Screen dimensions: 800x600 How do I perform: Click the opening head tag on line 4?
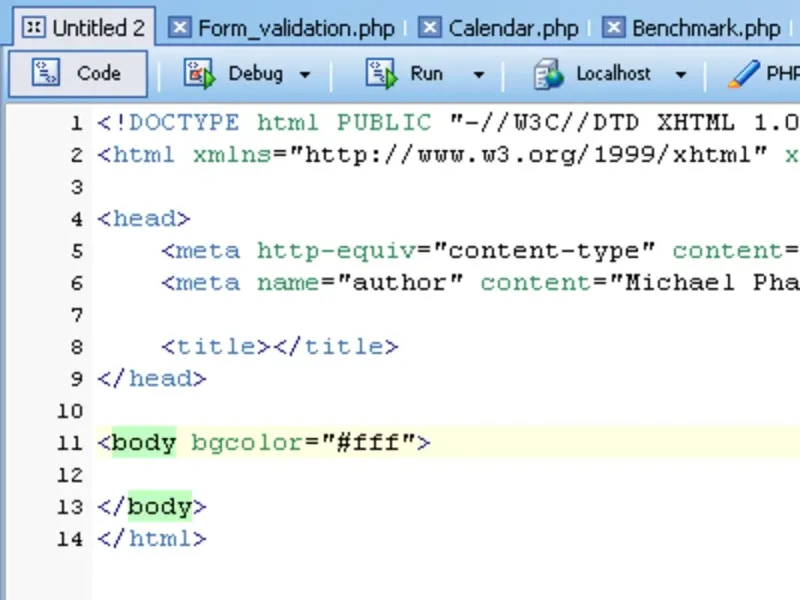coord(143,219)
